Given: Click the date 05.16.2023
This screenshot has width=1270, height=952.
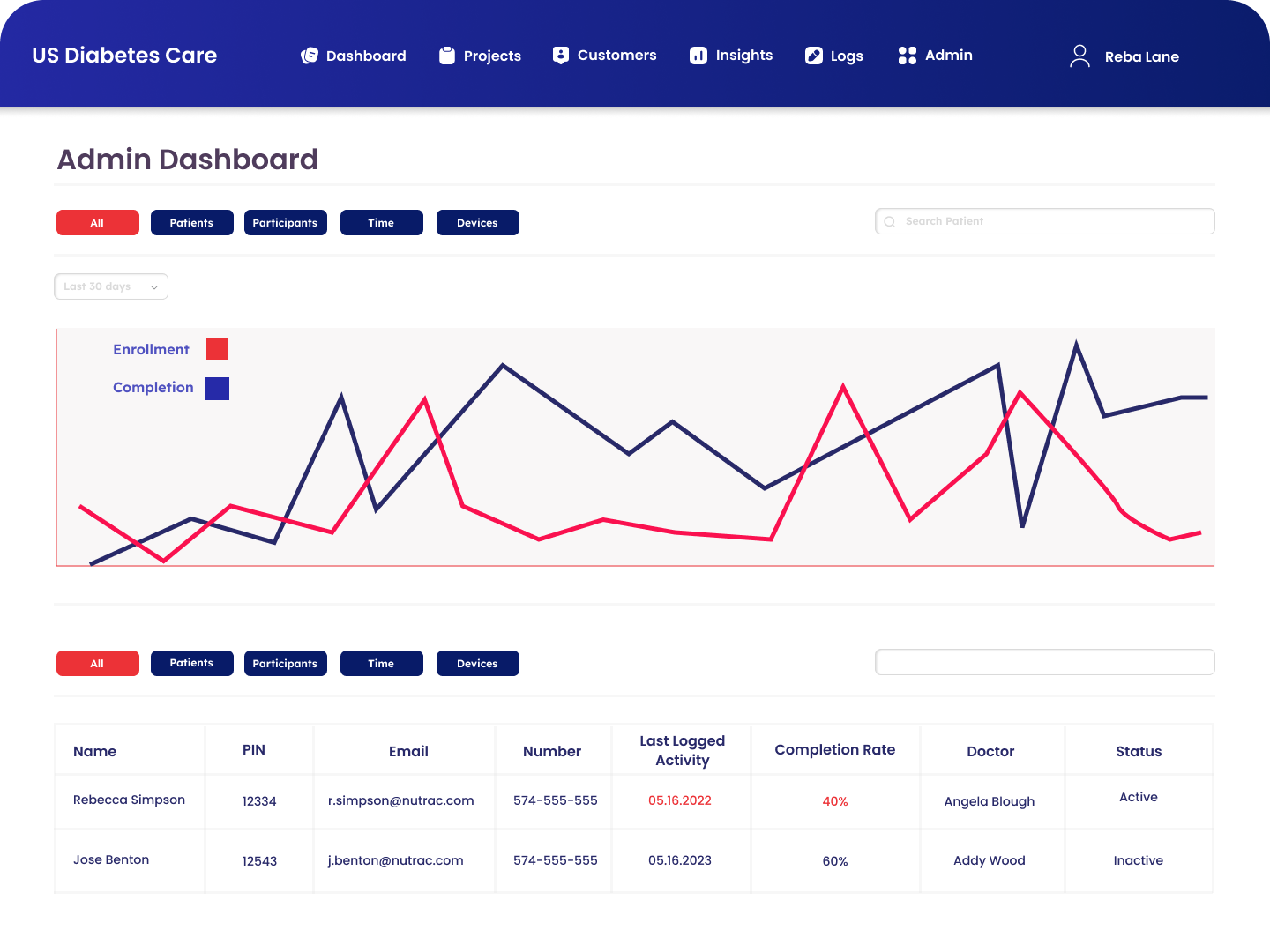Looking at the screenshot, I should click(x=680, y=860).
